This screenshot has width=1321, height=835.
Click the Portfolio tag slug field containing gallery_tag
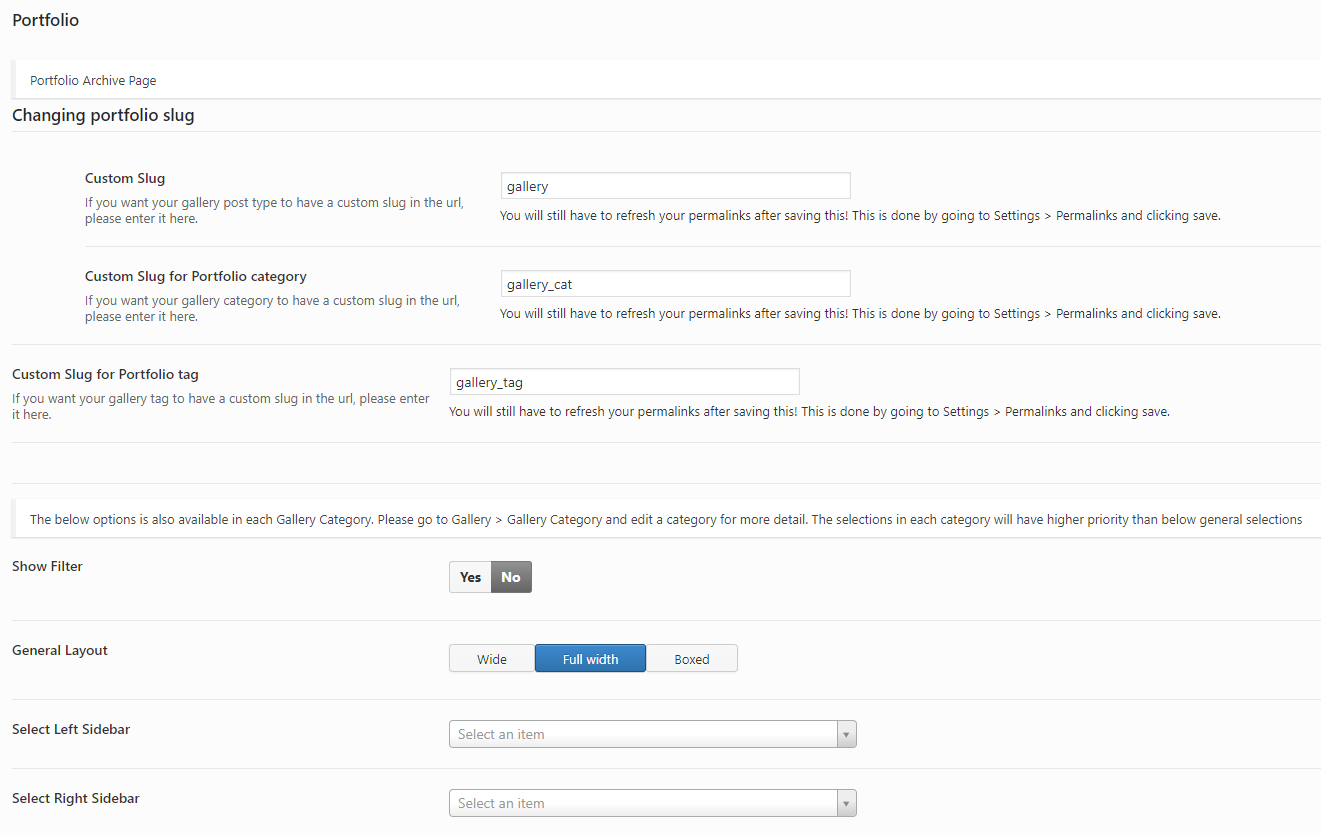click(x=624, y=382)
